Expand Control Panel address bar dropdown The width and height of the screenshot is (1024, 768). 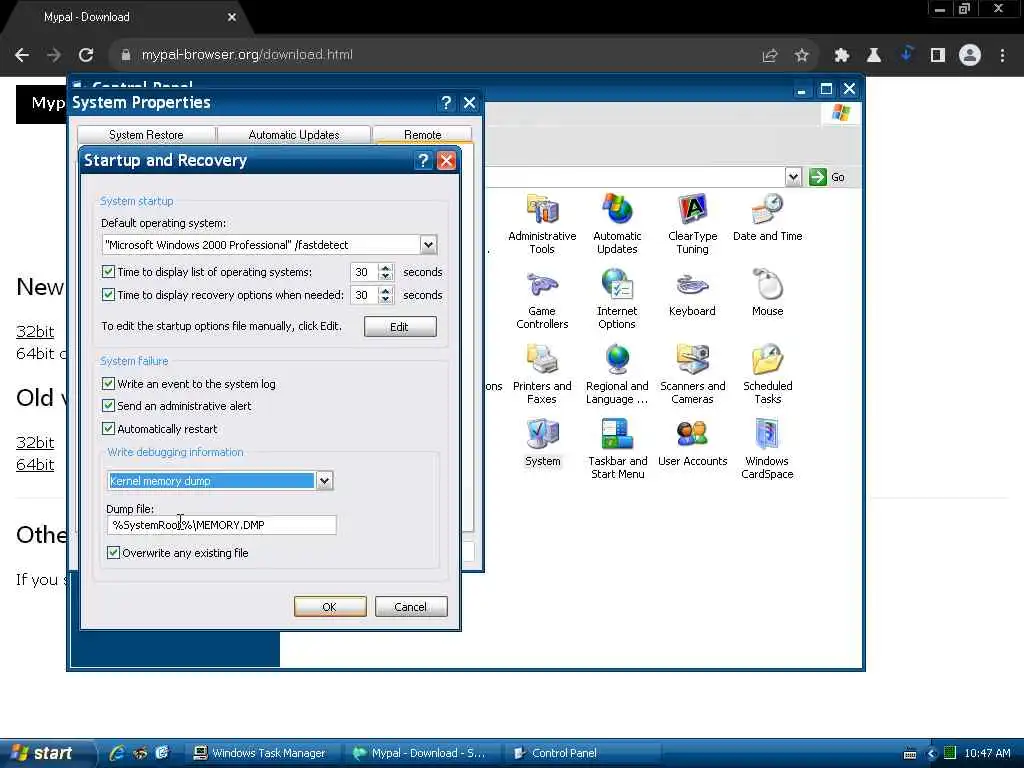(793, 177)
